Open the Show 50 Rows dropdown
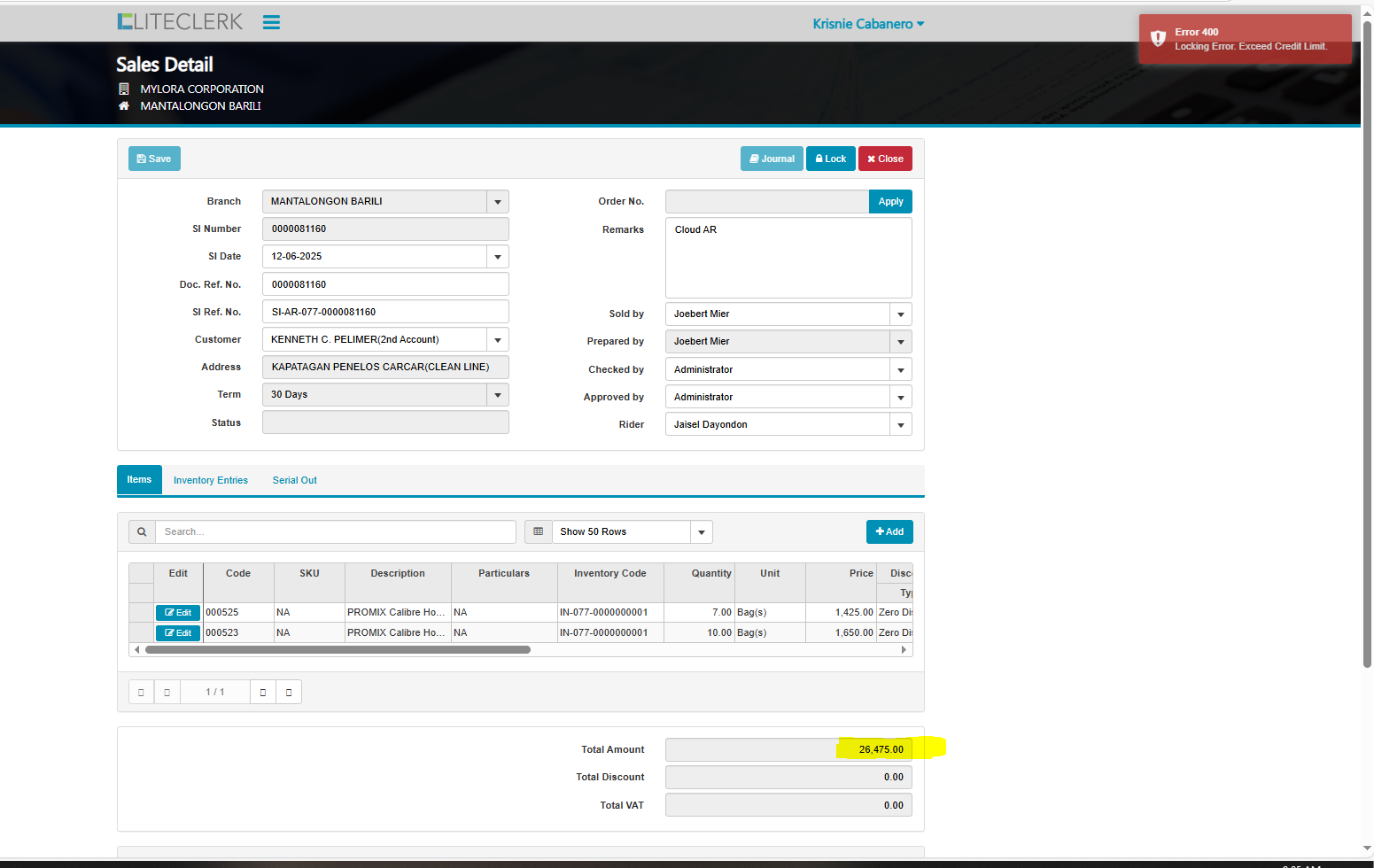Image resolution: width=1374 pixels, height=868 pixels. coord(701,532)
